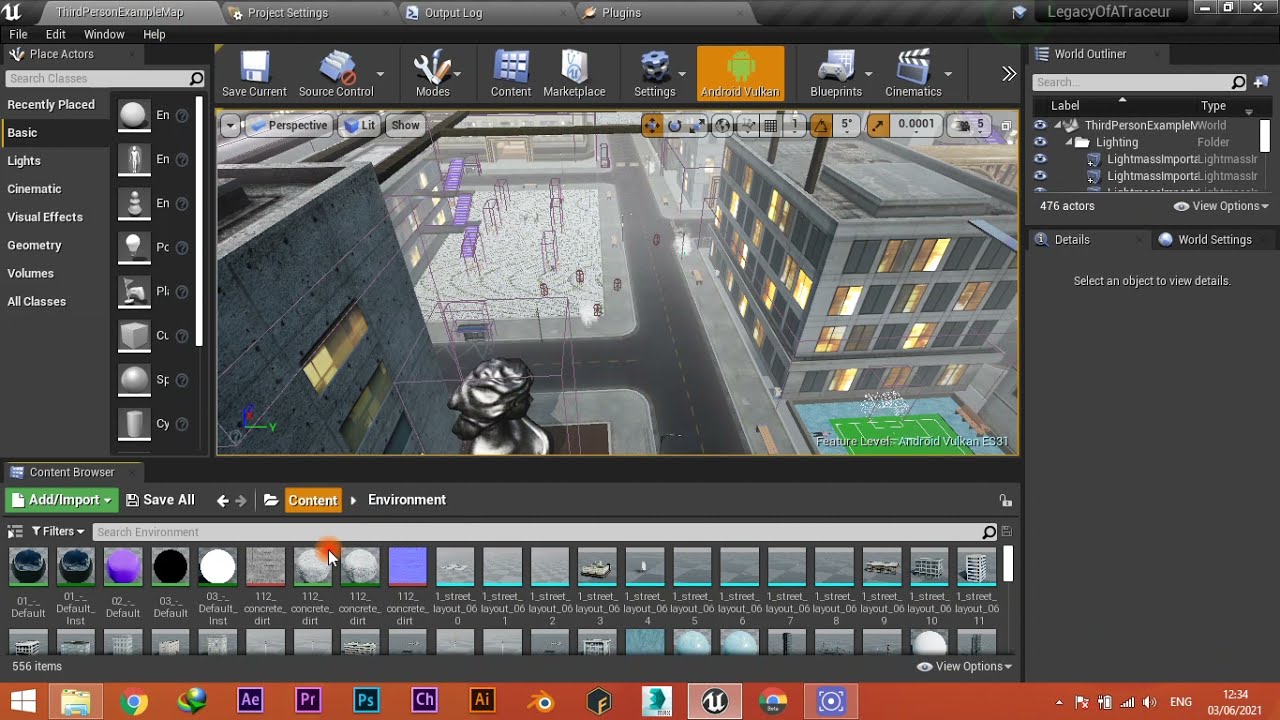Image resolution: width=1280 pixels, height=720 pixels.
Task: Click the Android Vulkan preview button
Action: 740,74
